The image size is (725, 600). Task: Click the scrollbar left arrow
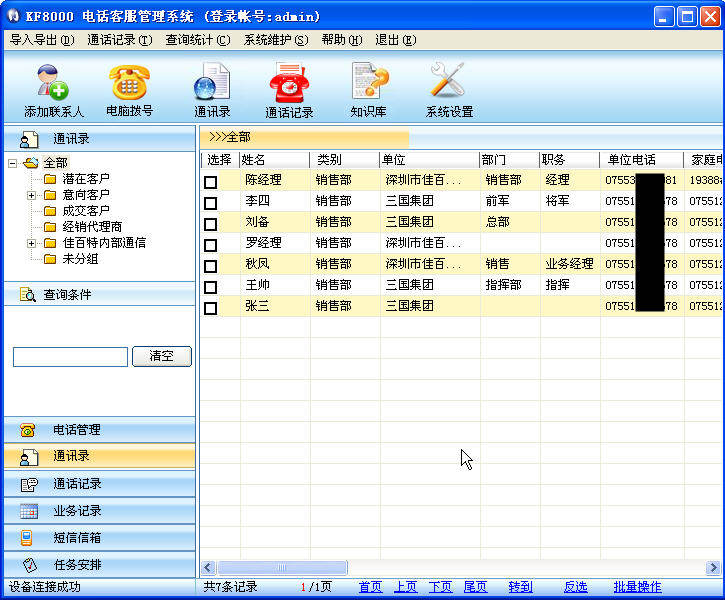[x=208, y=567]
